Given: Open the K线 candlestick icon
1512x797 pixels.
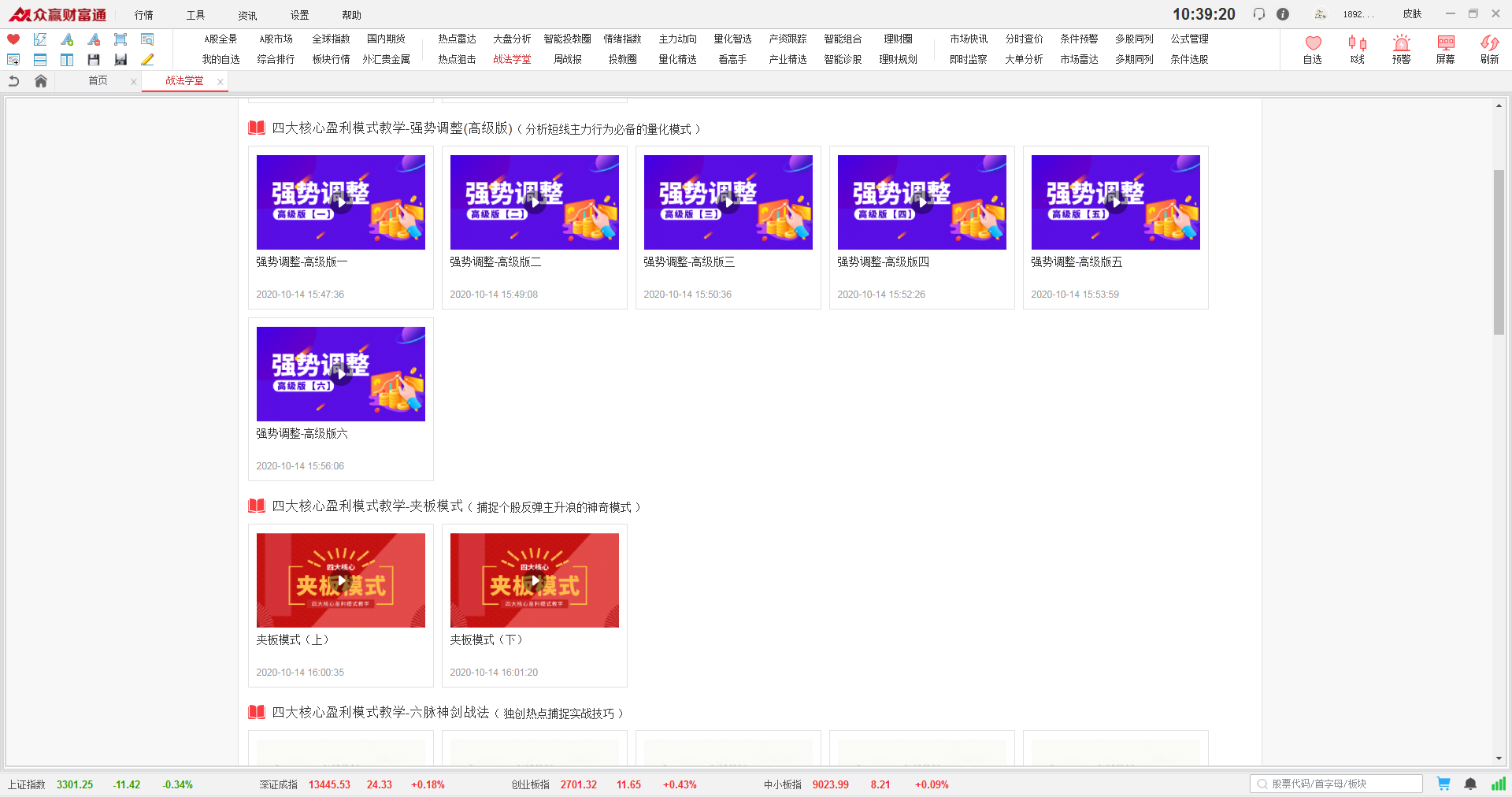Looking at the screenshot, I should pos(1357,49).
